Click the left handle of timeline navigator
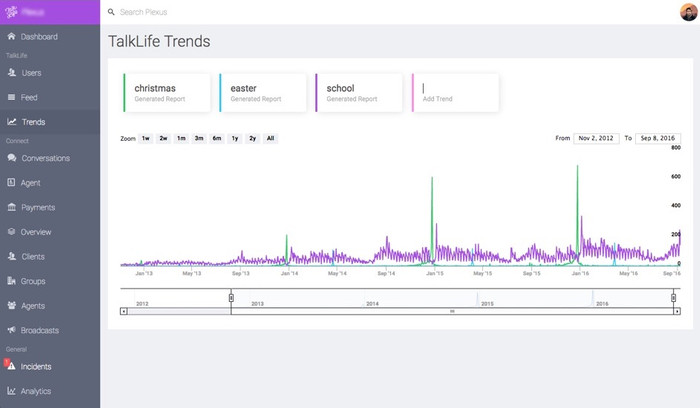Viewport: 700px width, 408px height. click(231, 297)
